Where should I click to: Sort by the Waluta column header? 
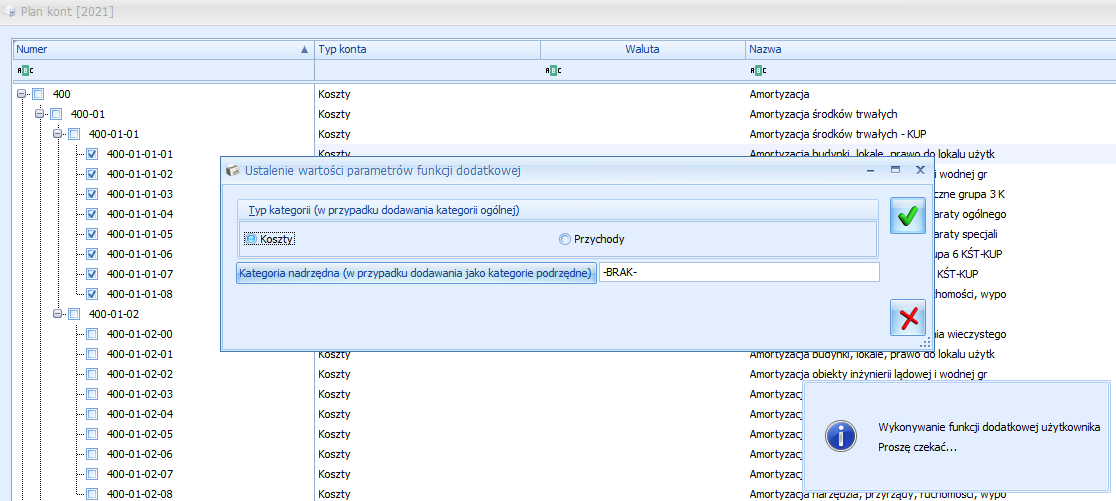pos(643,49)
